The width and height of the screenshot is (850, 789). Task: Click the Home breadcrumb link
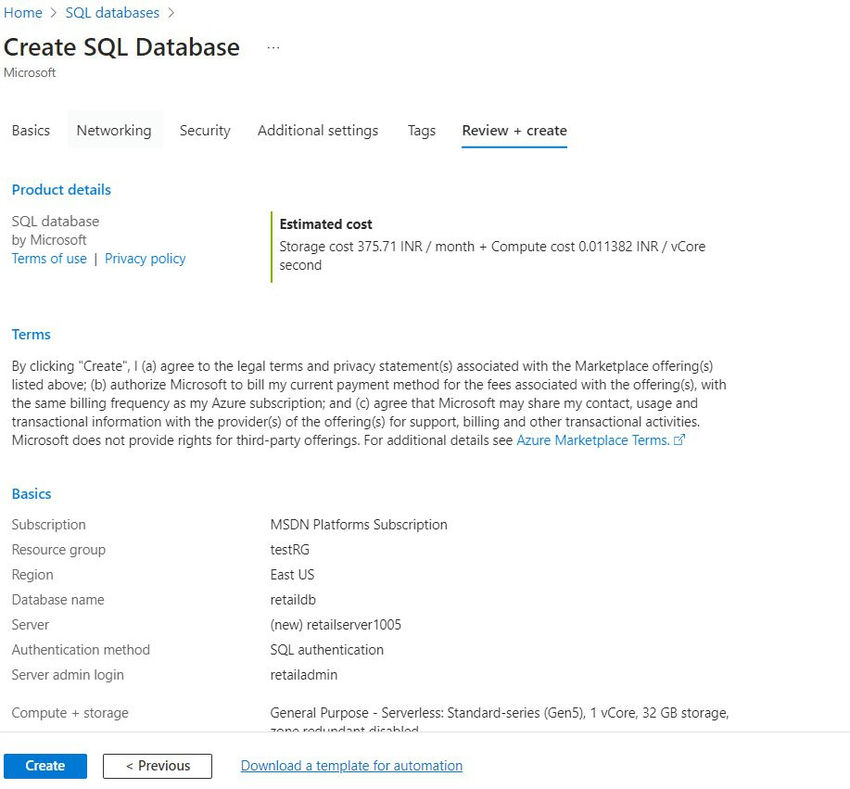click(23, 12)
